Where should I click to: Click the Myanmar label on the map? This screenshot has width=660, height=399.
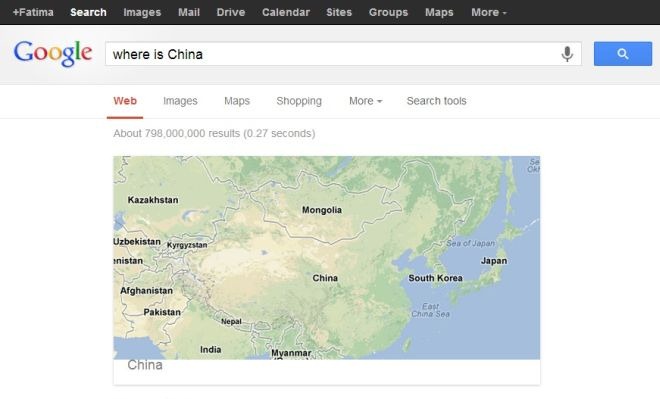click(x=291, y=353)
